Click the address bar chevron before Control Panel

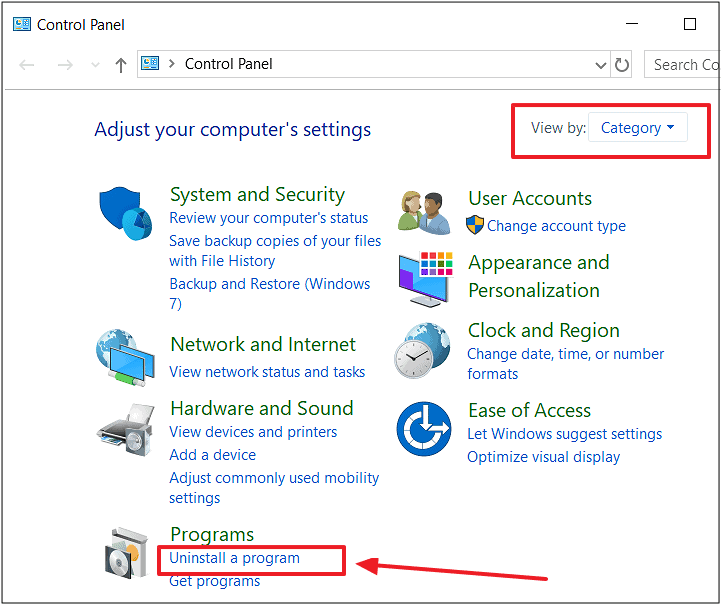click(172, 64)
